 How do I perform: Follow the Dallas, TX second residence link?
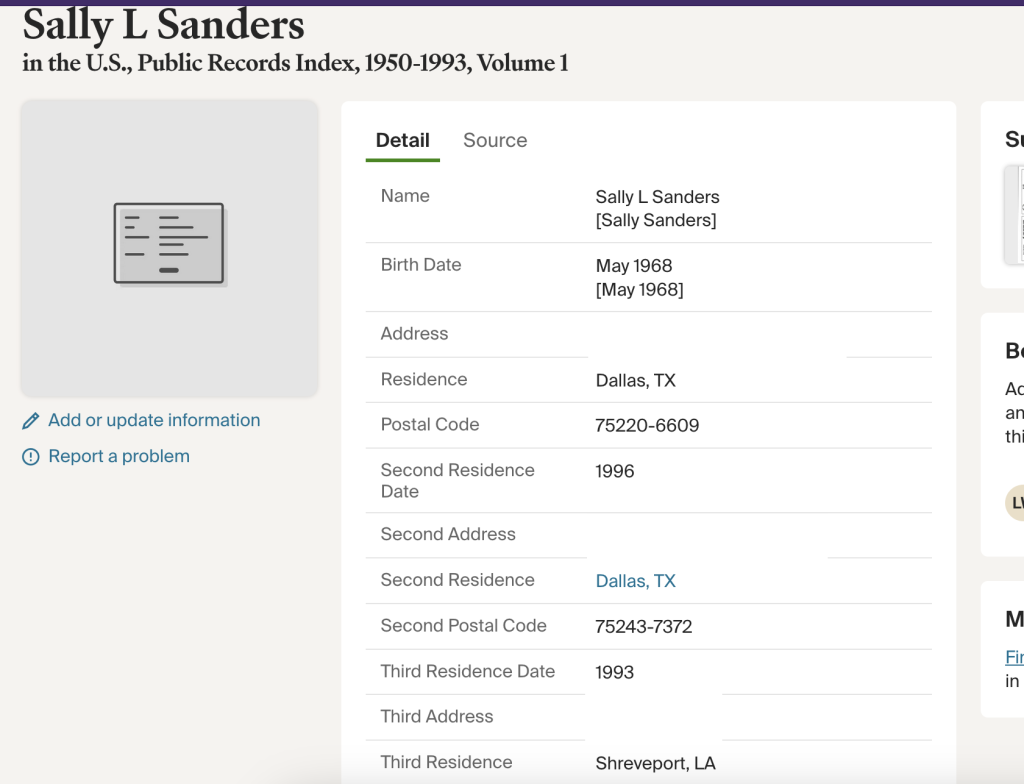[636, 581]
